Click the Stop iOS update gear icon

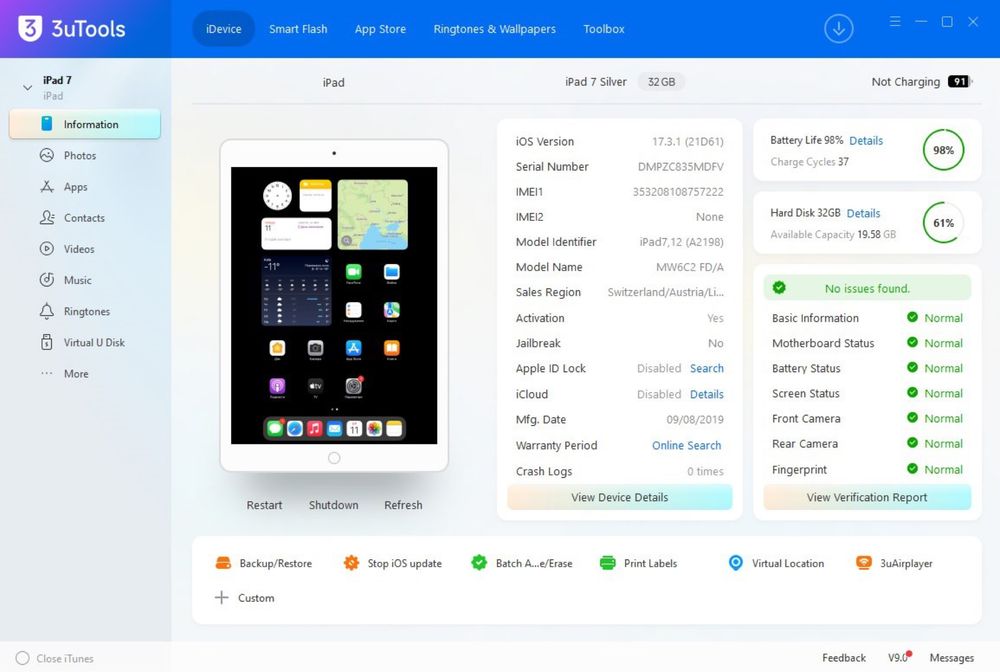(x=351, y=563)
